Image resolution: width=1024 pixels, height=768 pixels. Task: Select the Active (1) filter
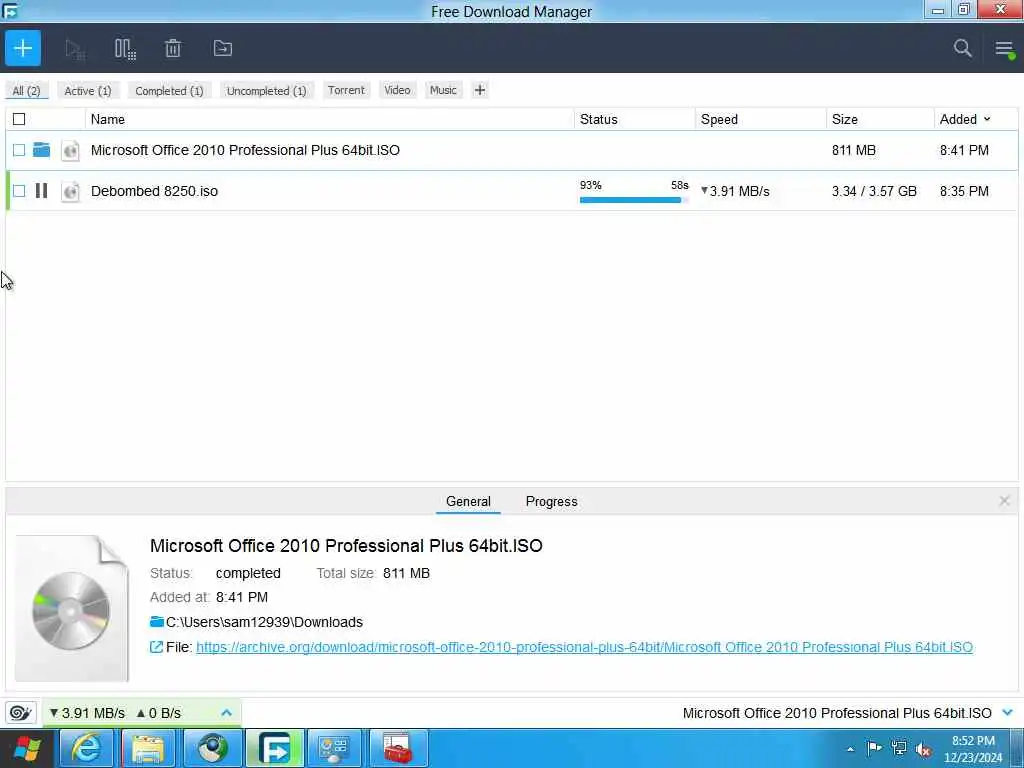tap(88, 91)
